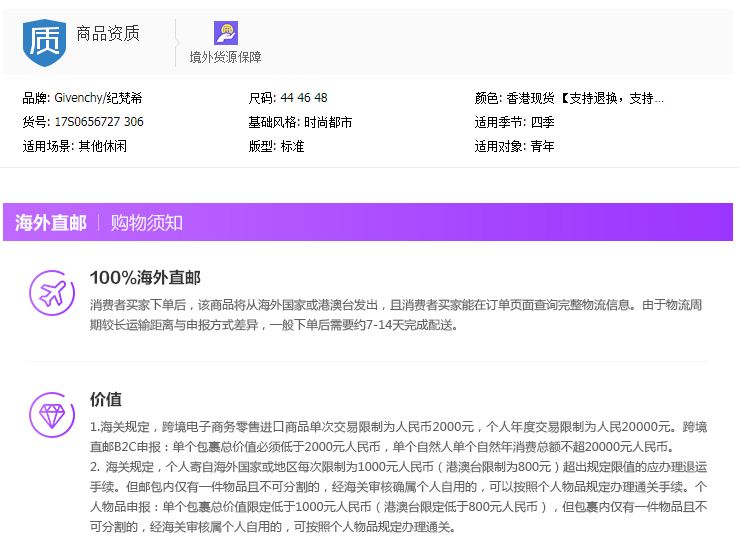Screen dimensions: 739x540
Task: Click the 适用场景 value 其他休闲
Action: (x=103, y=146)
